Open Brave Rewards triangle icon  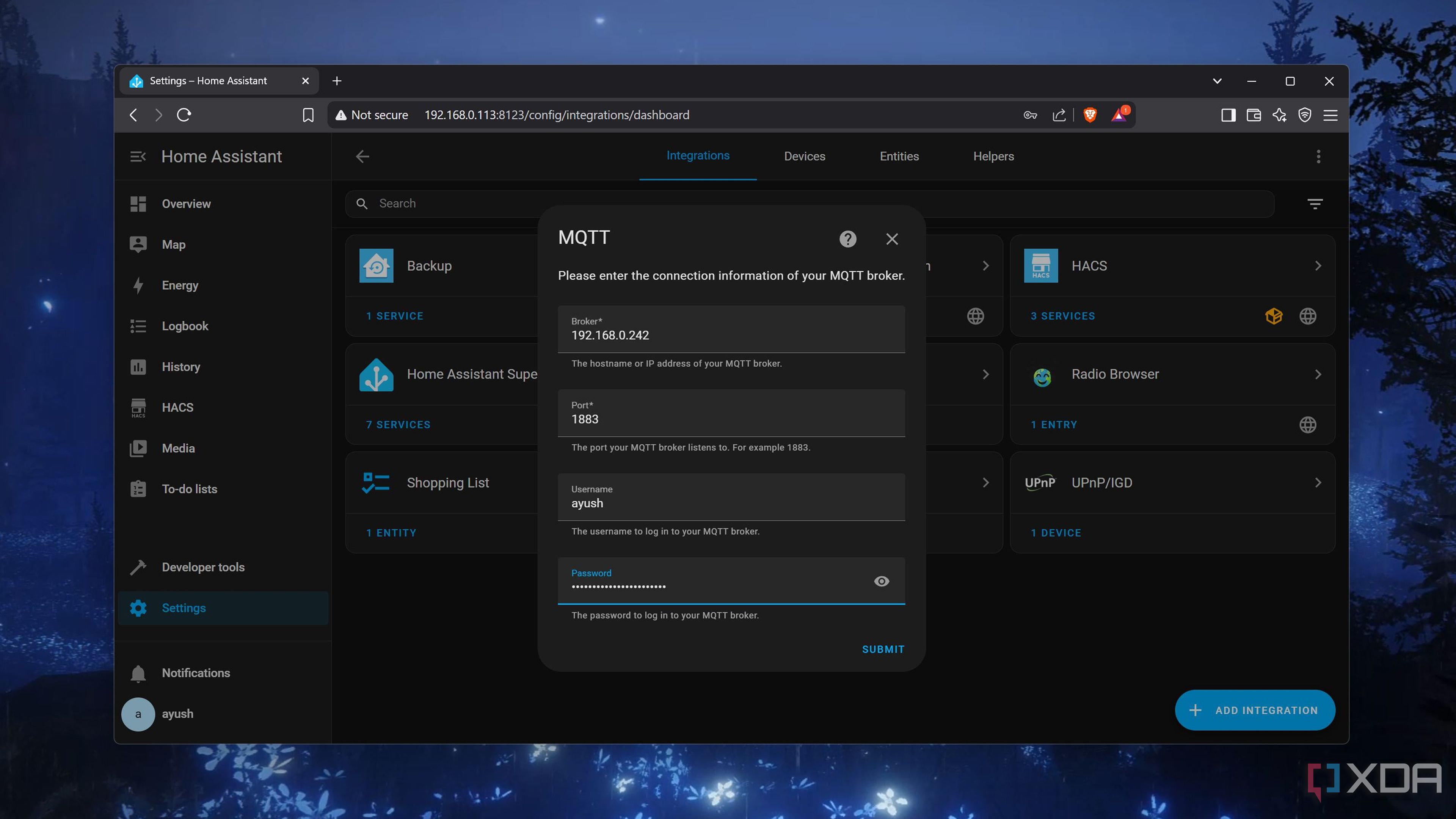click(1119, 115)
